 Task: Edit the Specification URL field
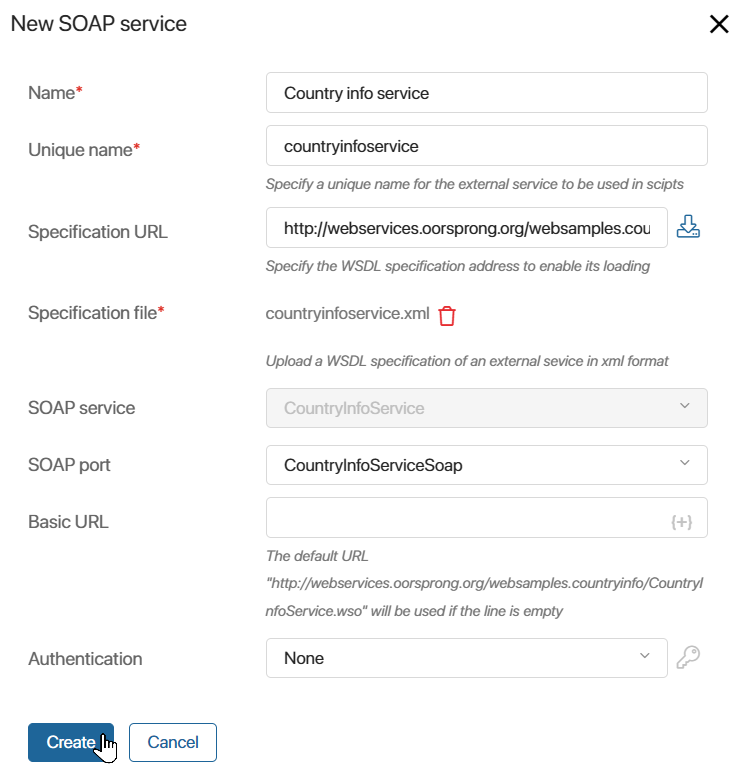click(466, 227)
